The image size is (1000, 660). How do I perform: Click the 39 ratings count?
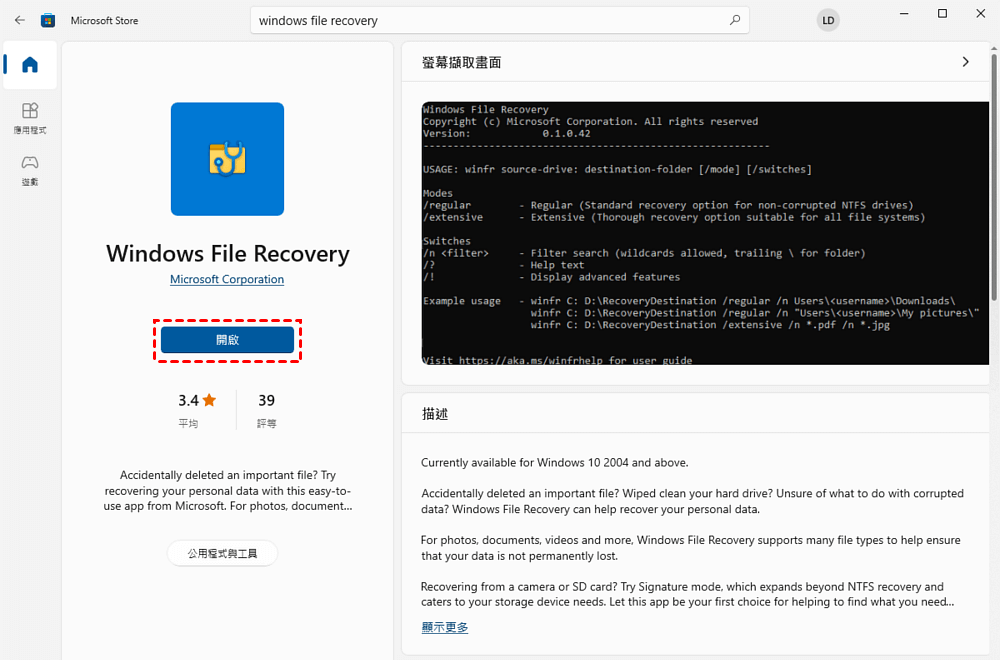(x=267, y=400)
